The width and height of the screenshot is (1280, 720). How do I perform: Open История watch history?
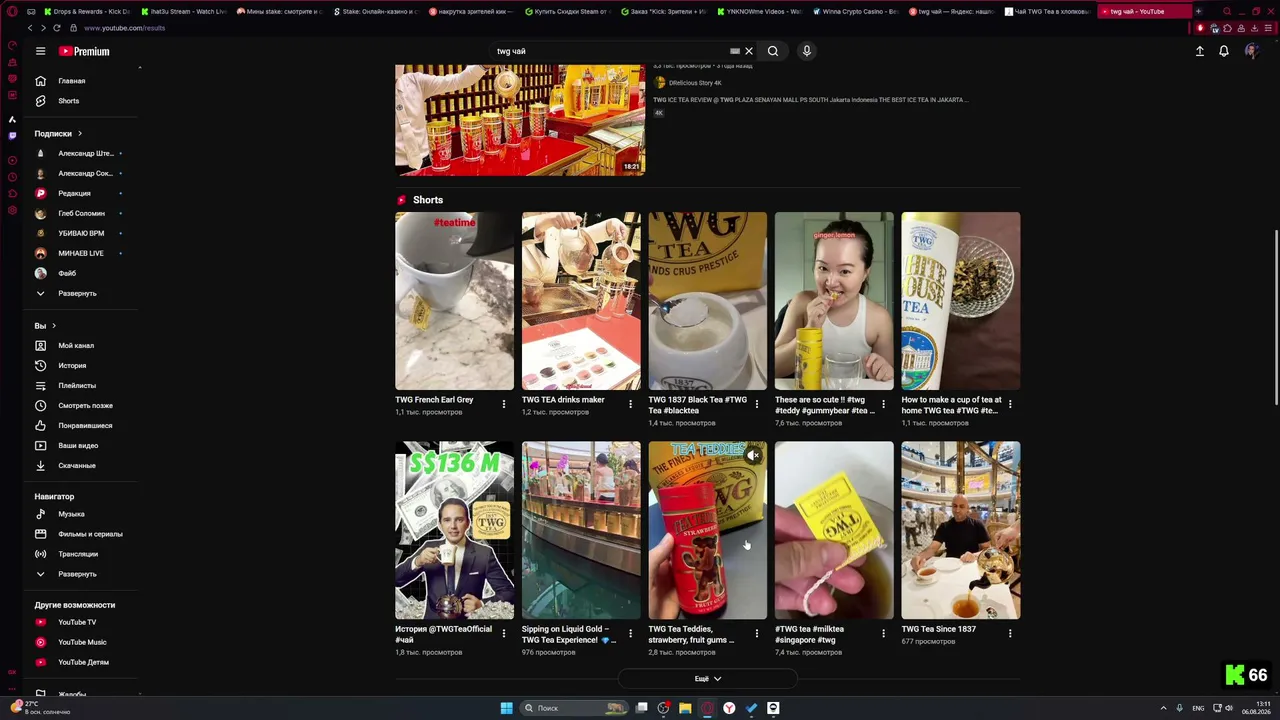(72, 366)
